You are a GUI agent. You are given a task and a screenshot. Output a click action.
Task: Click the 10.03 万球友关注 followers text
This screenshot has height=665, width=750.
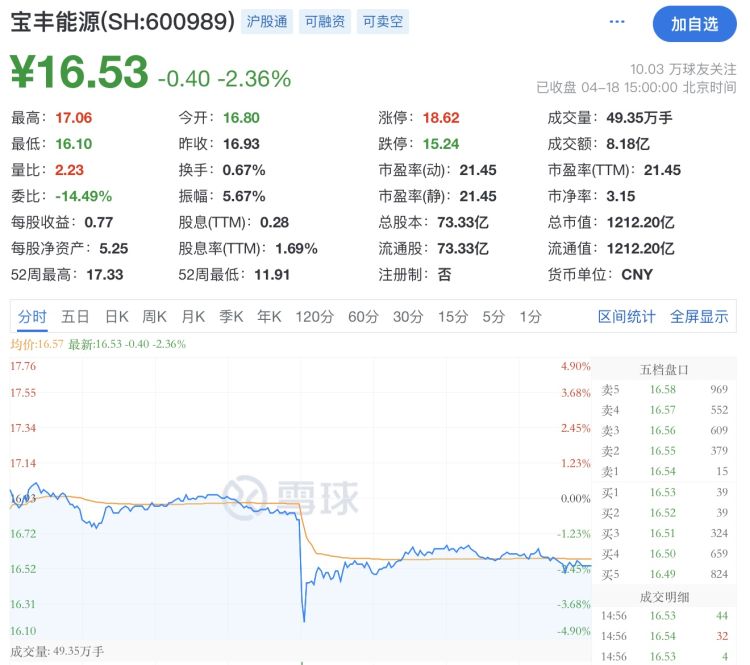click(x=683, y=69)
